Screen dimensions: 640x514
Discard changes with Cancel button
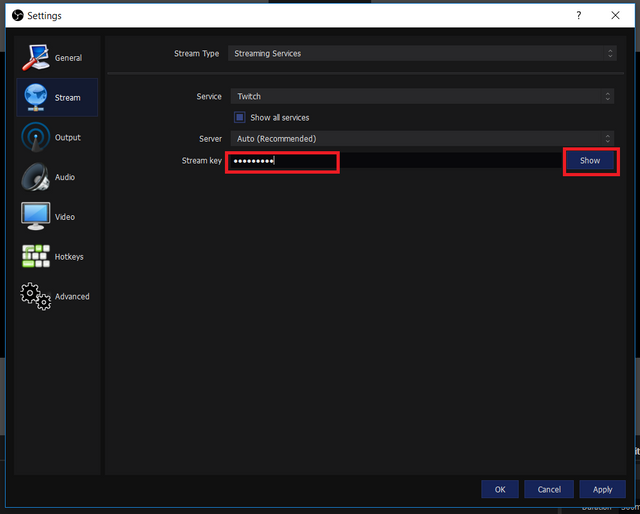(549, 489)
